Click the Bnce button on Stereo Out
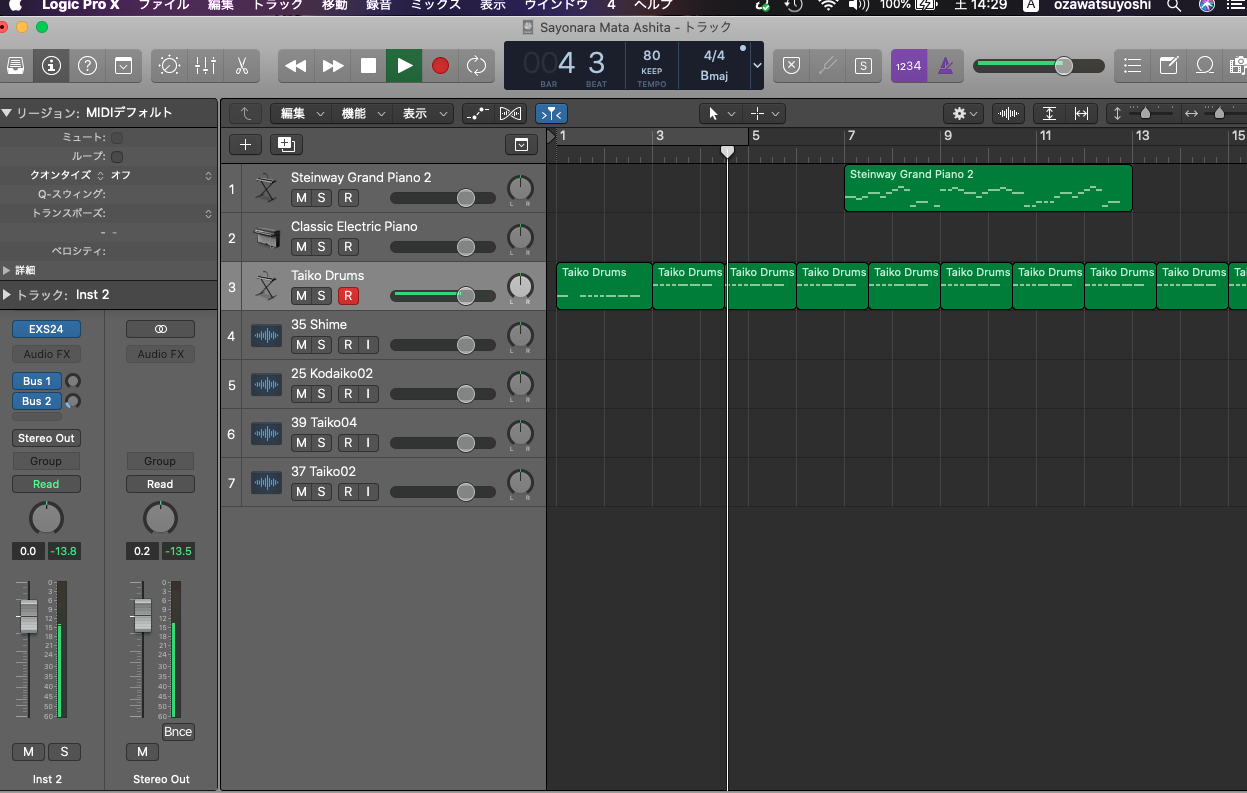Viewport: 1247px width, 793px height. click(x=178, y=732)
